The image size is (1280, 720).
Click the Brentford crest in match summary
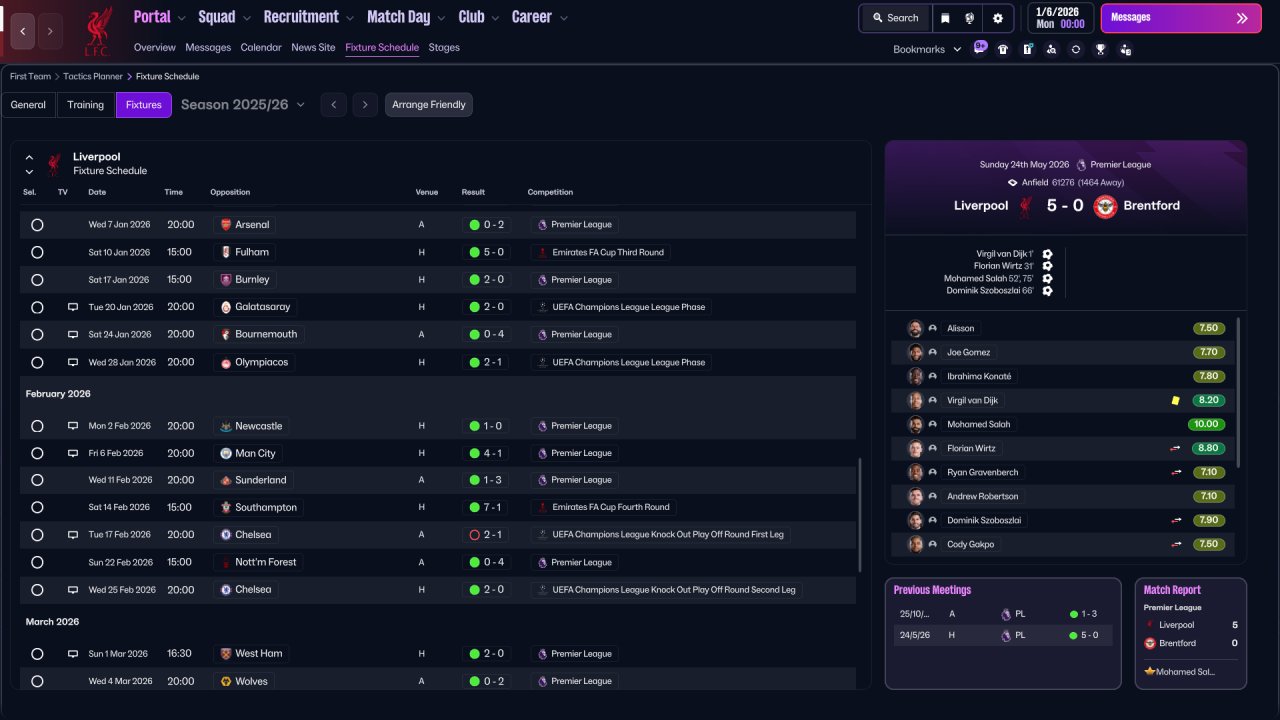click(1105, 206)
